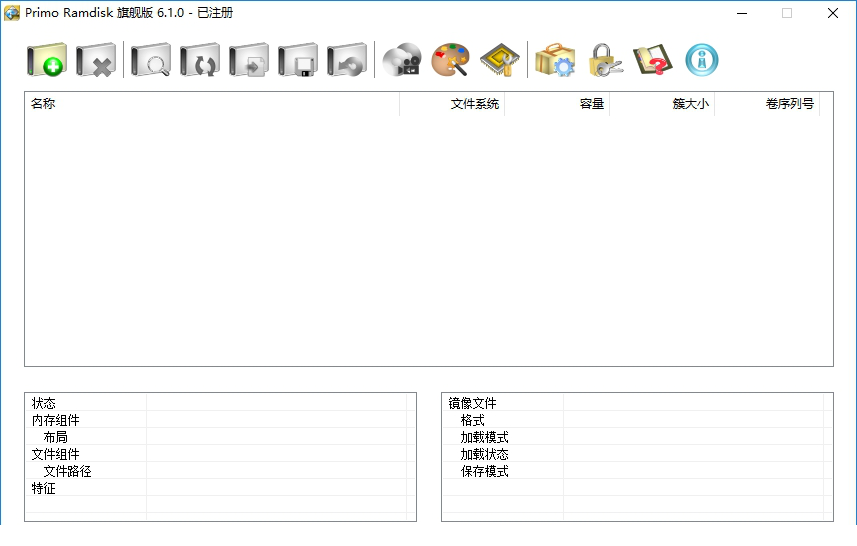This screenshot has height=546, width=857.
Task: Open image file tools with CD and camera icon
Action: [402, 60]
